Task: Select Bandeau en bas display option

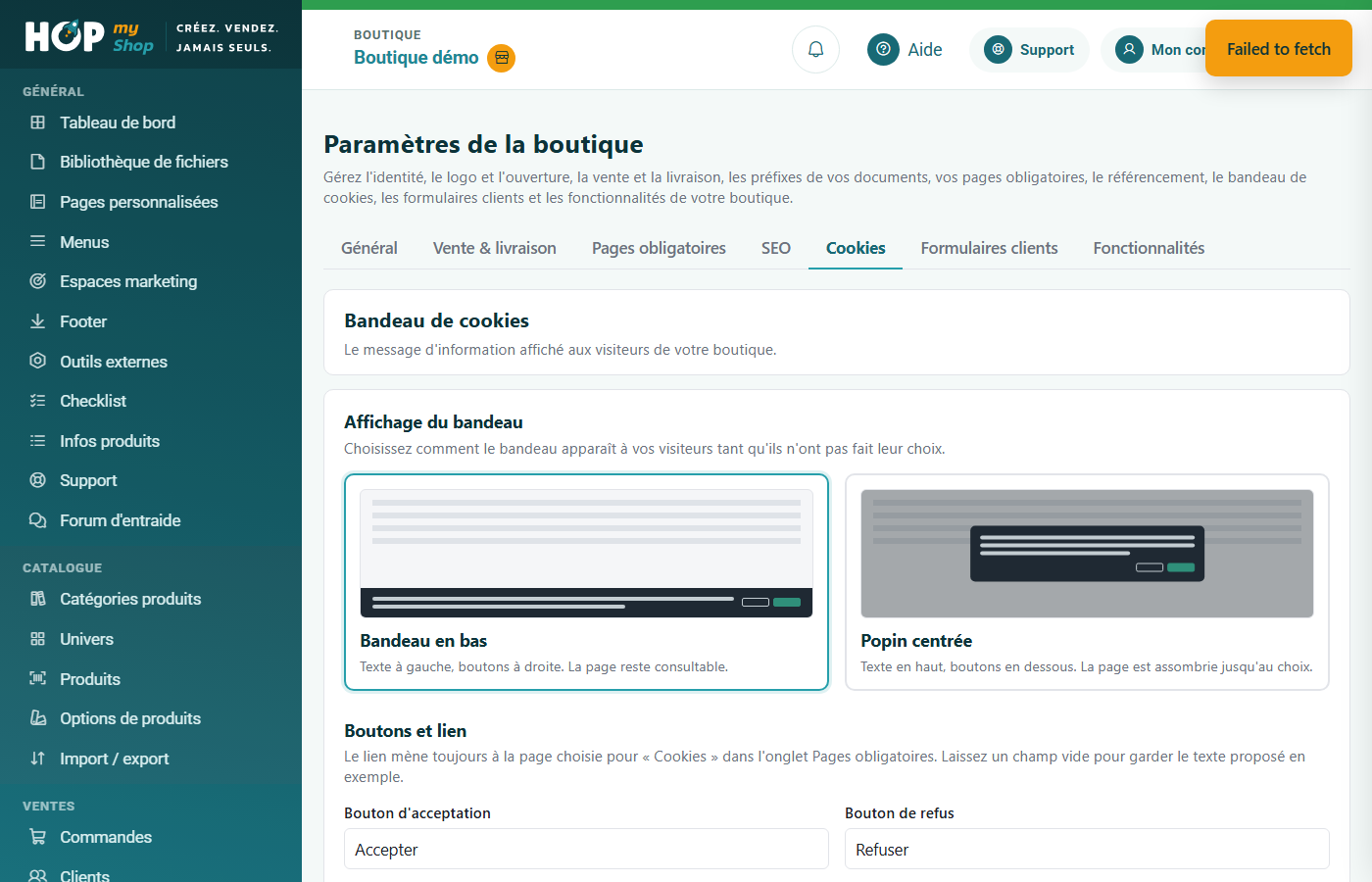Action: (586, 582)
